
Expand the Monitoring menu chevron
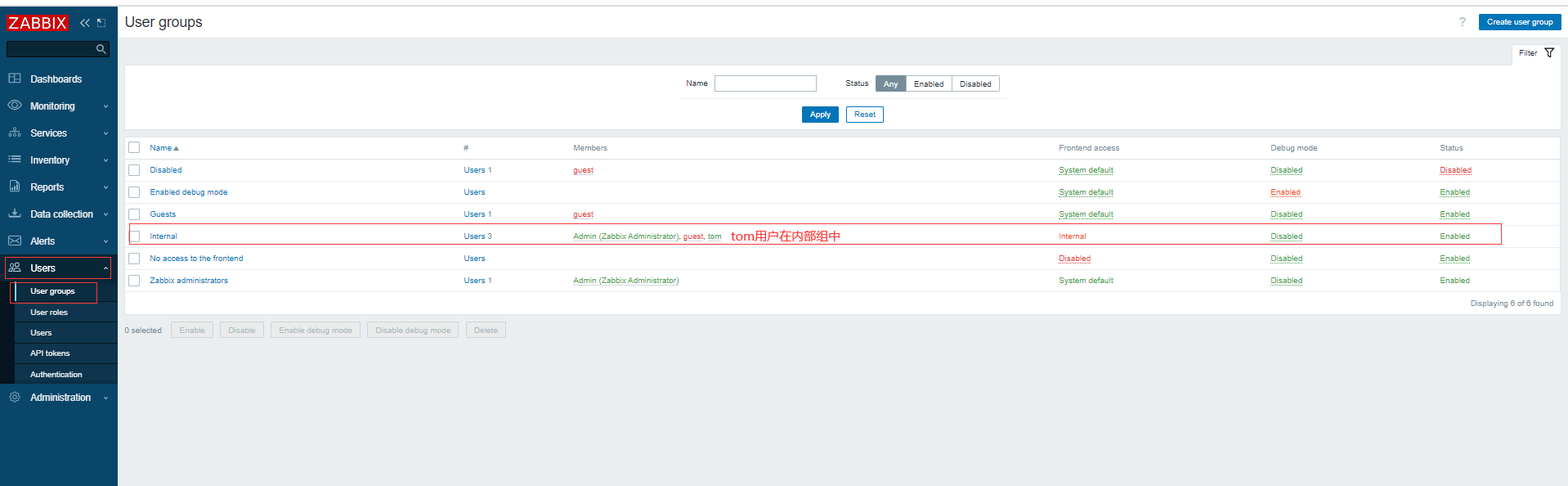coord(105,106)
